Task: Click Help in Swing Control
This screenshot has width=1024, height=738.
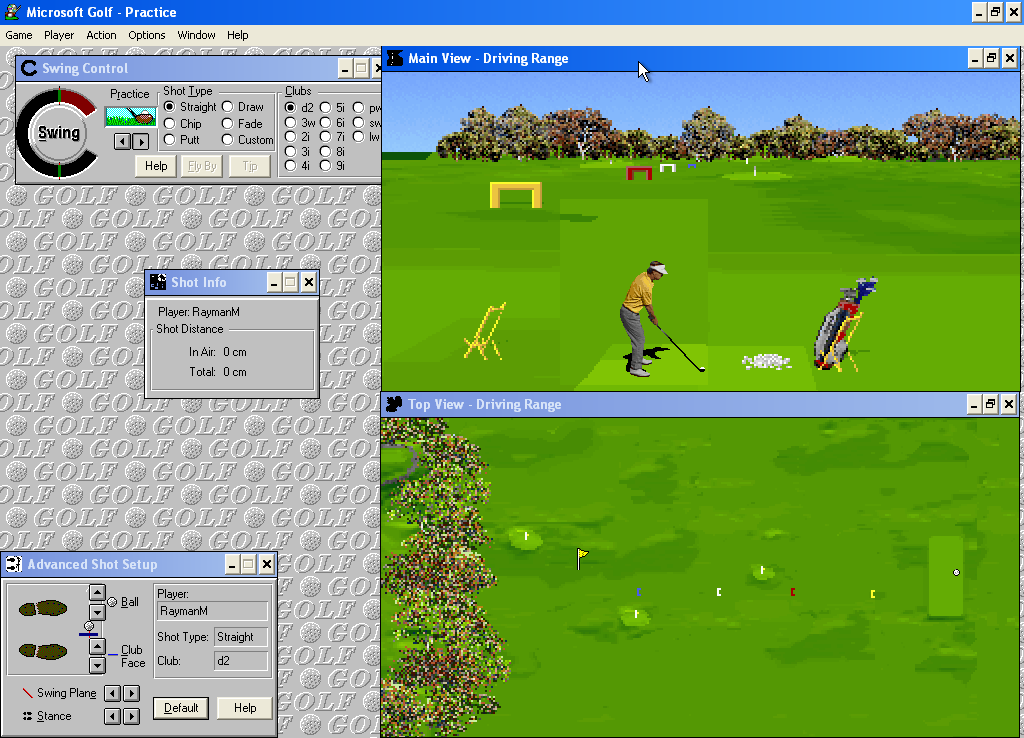Action: pos(156,166)
